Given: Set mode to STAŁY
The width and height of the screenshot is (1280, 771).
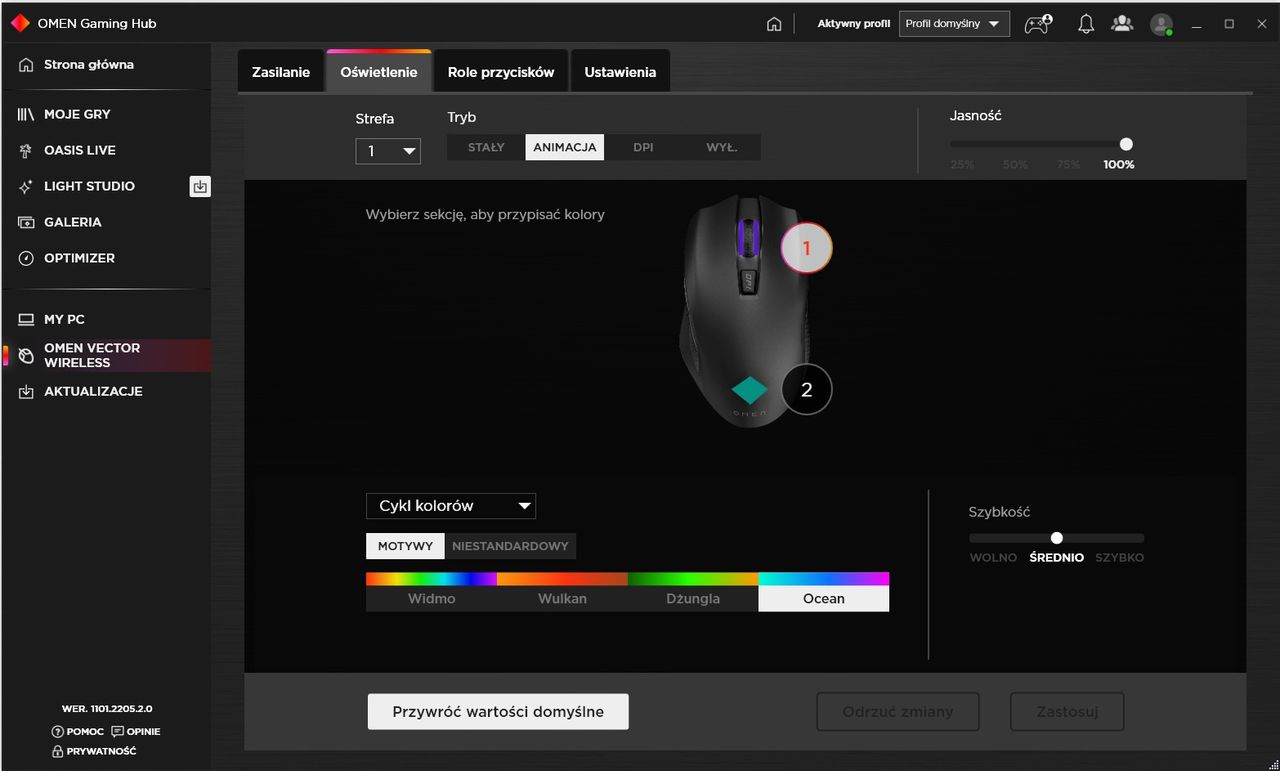Looking at the screenshot, I should tap(486, 147).
